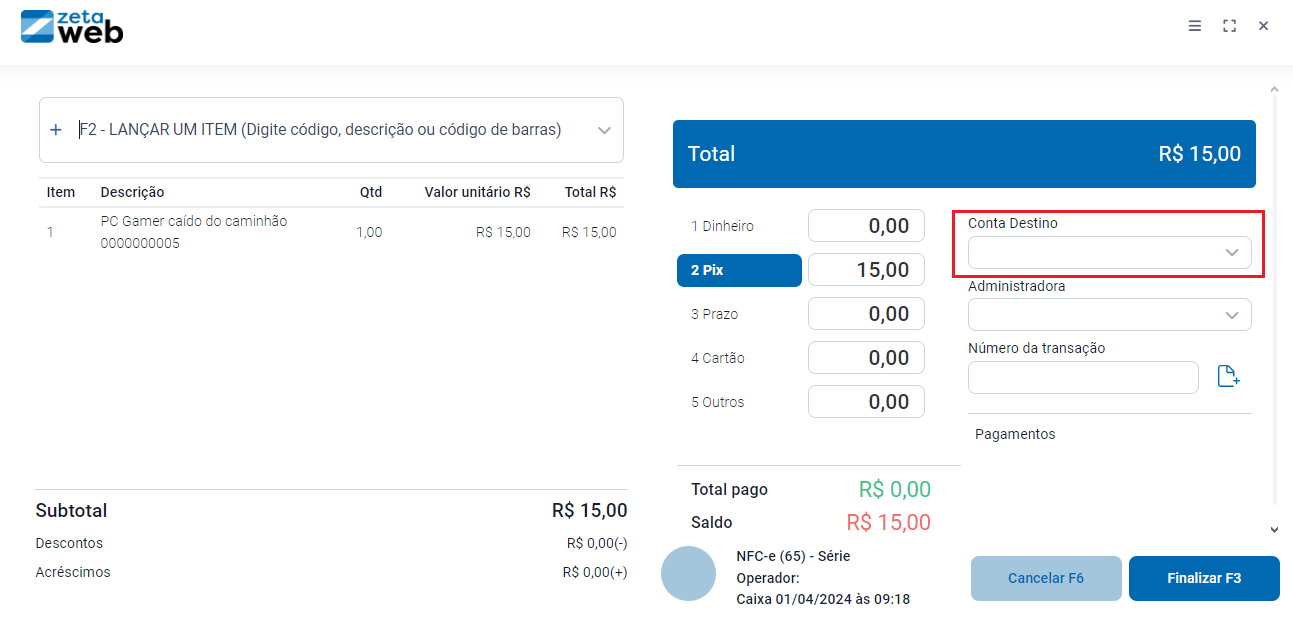Choose the 3 Prazo payment option
The width and height of the screenshot is (1293, 621).
739,314
